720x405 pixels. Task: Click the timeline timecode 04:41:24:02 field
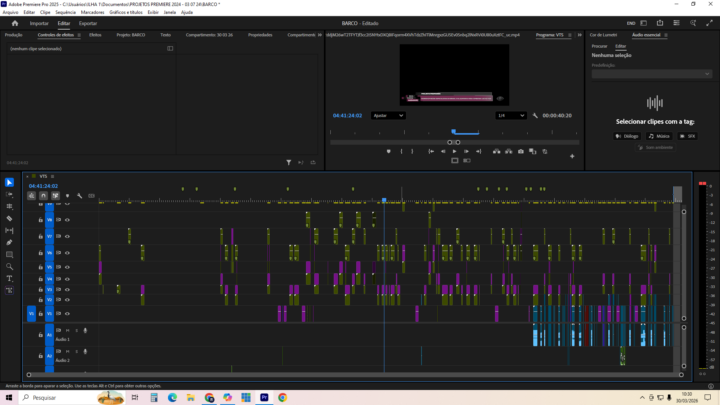click(x=43, y=185)
